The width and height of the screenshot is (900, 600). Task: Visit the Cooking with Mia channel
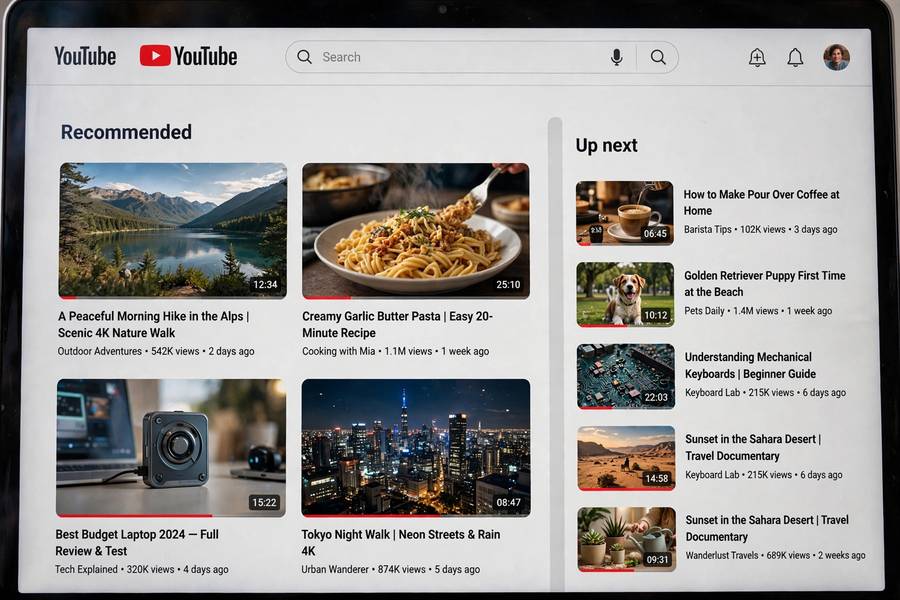(x=339, y=351)
